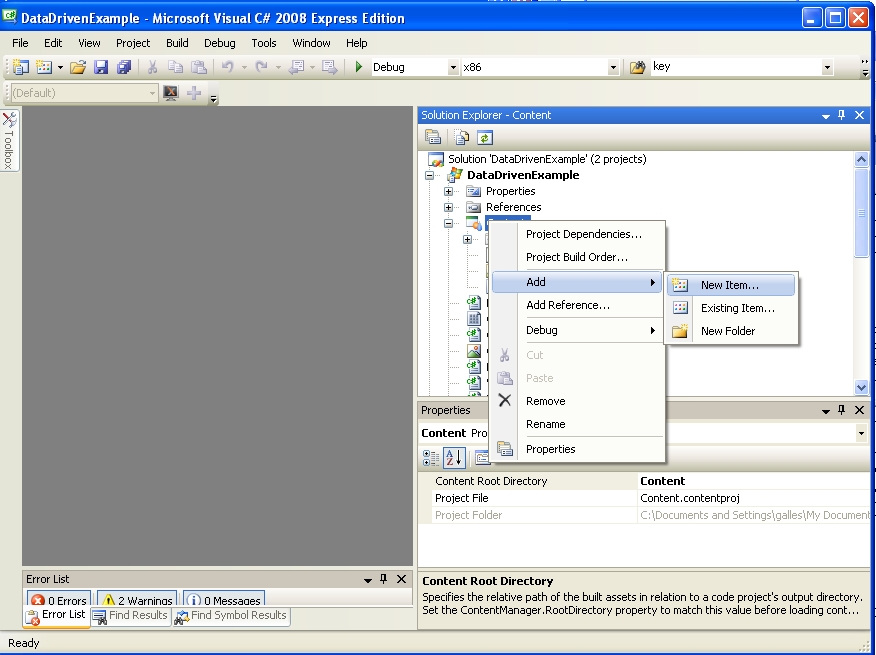Screen dimensions: 876x655
Task: Select Solution 'DataDrivenExample' root tree item
Action: coord(547,159)
